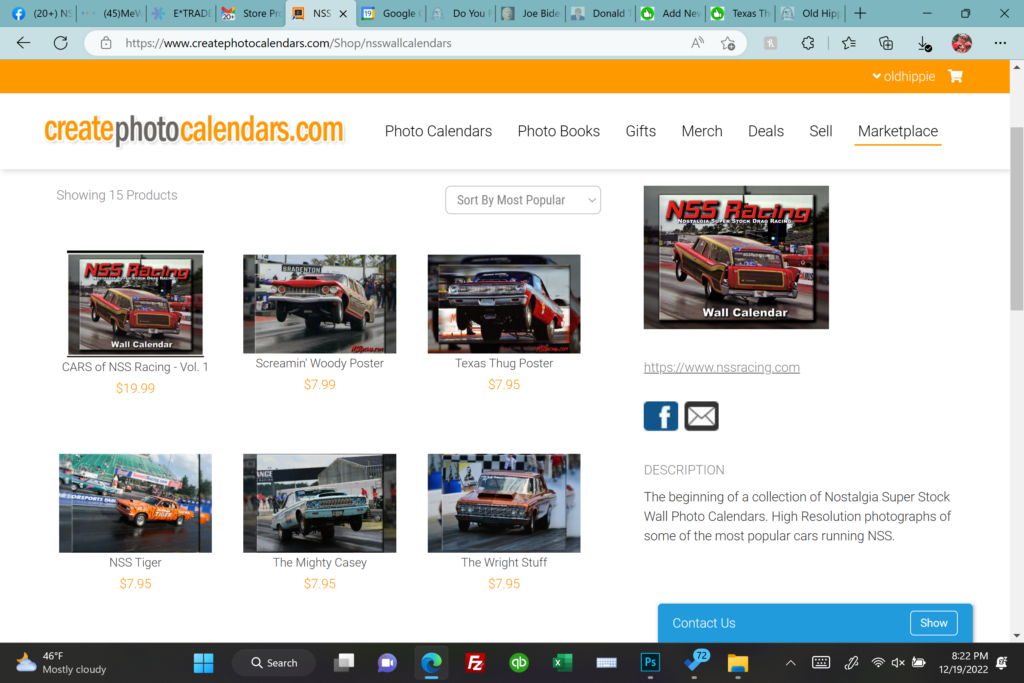
Task: Mute system volume via the speaker icon
Action: point(897,662)
